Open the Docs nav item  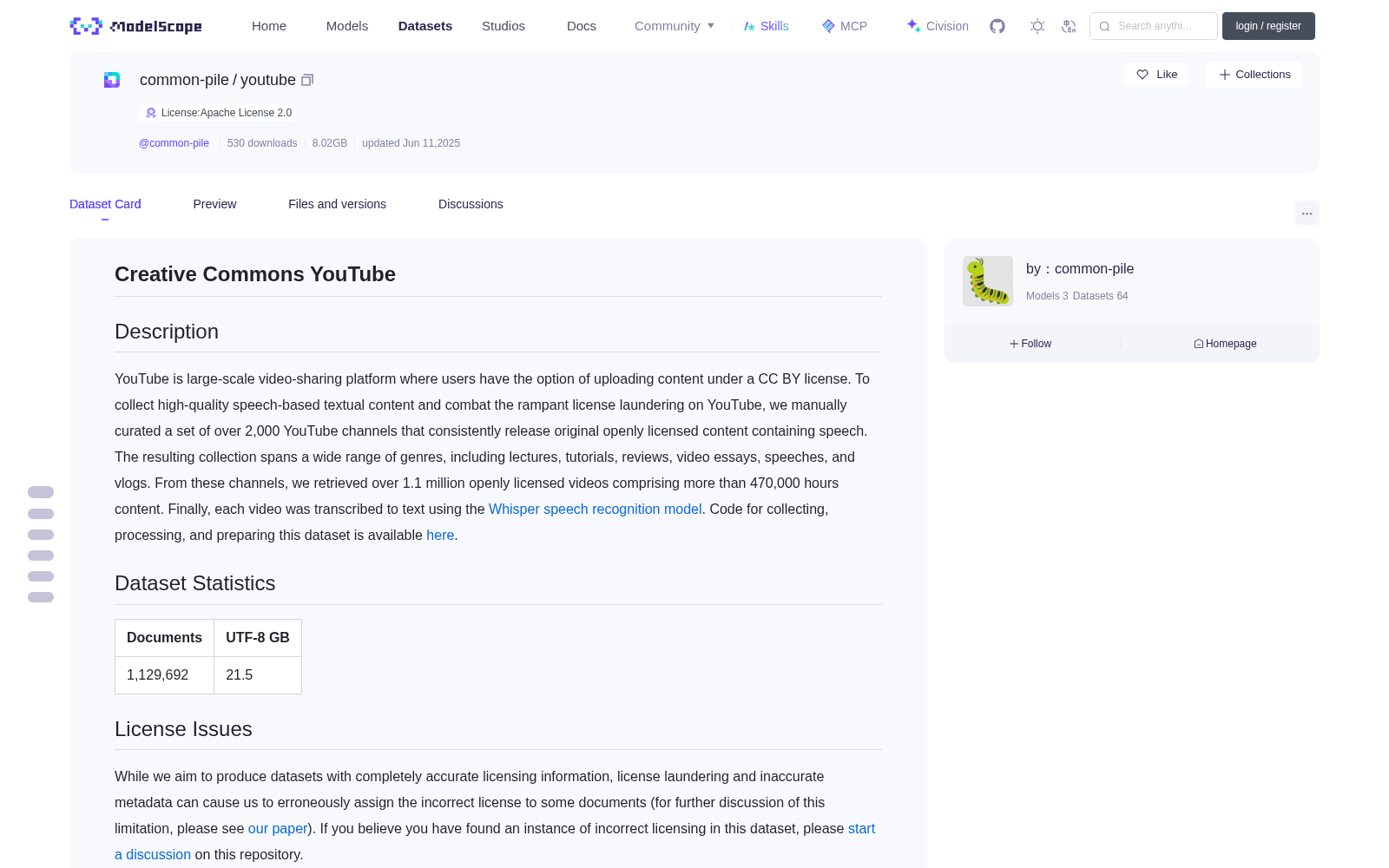pyautogui.click(x=582, y=26)
